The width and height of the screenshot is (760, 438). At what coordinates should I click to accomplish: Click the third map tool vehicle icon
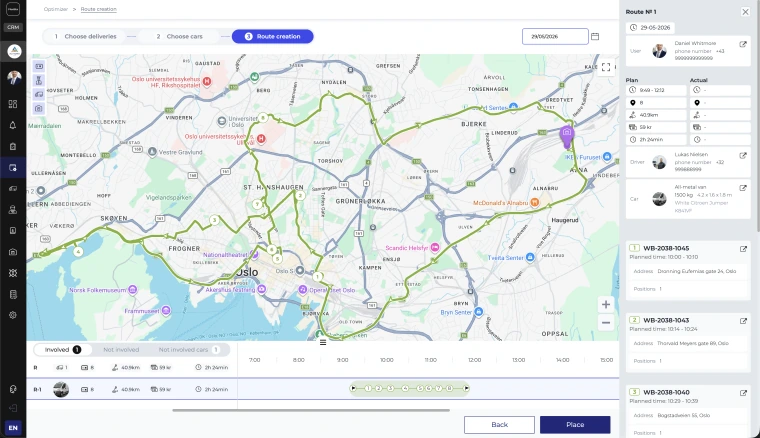39,94
